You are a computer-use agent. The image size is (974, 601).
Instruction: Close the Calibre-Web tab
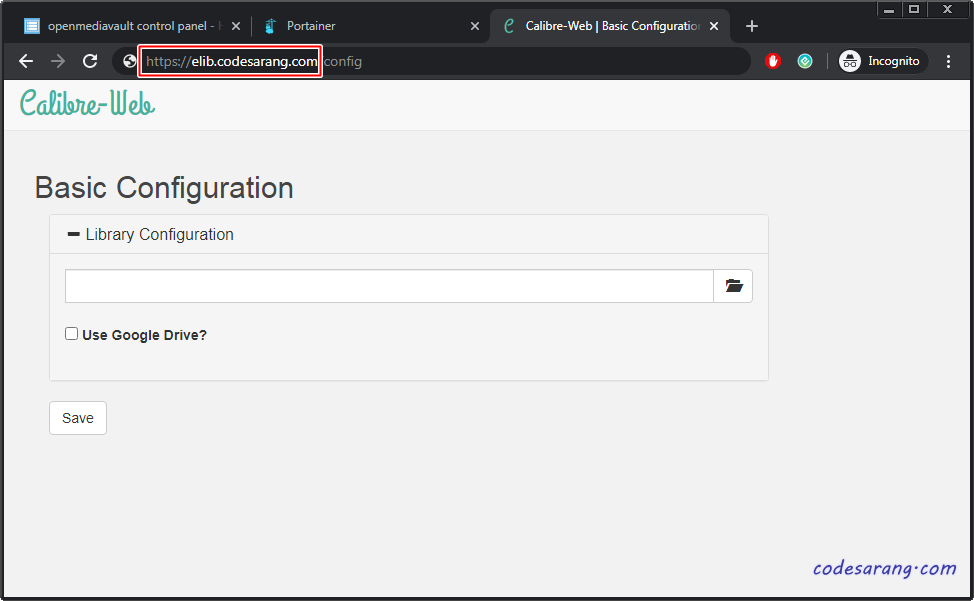[x=714, y=26]
